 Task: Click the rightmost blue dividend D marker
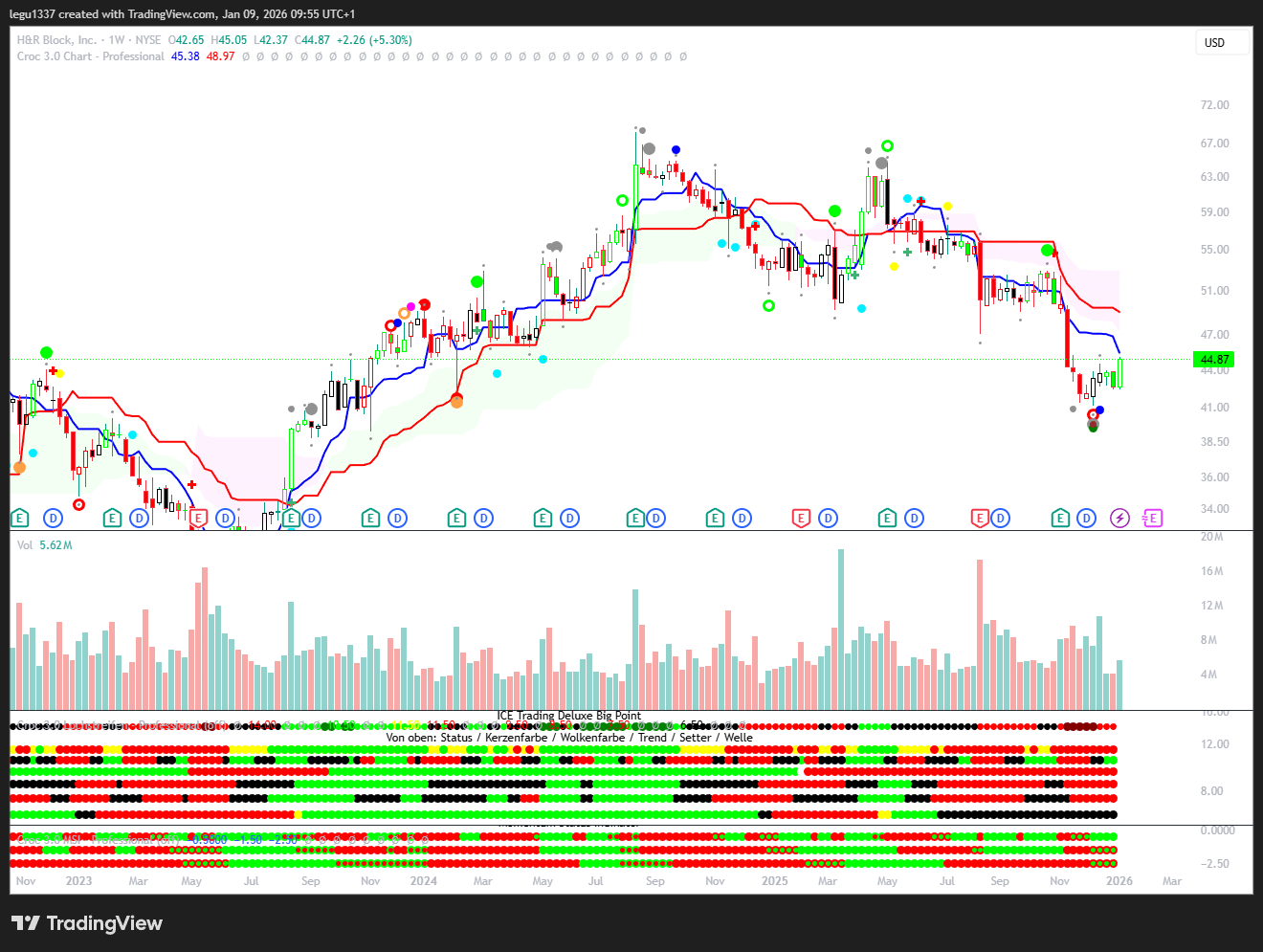point(1086,519)
